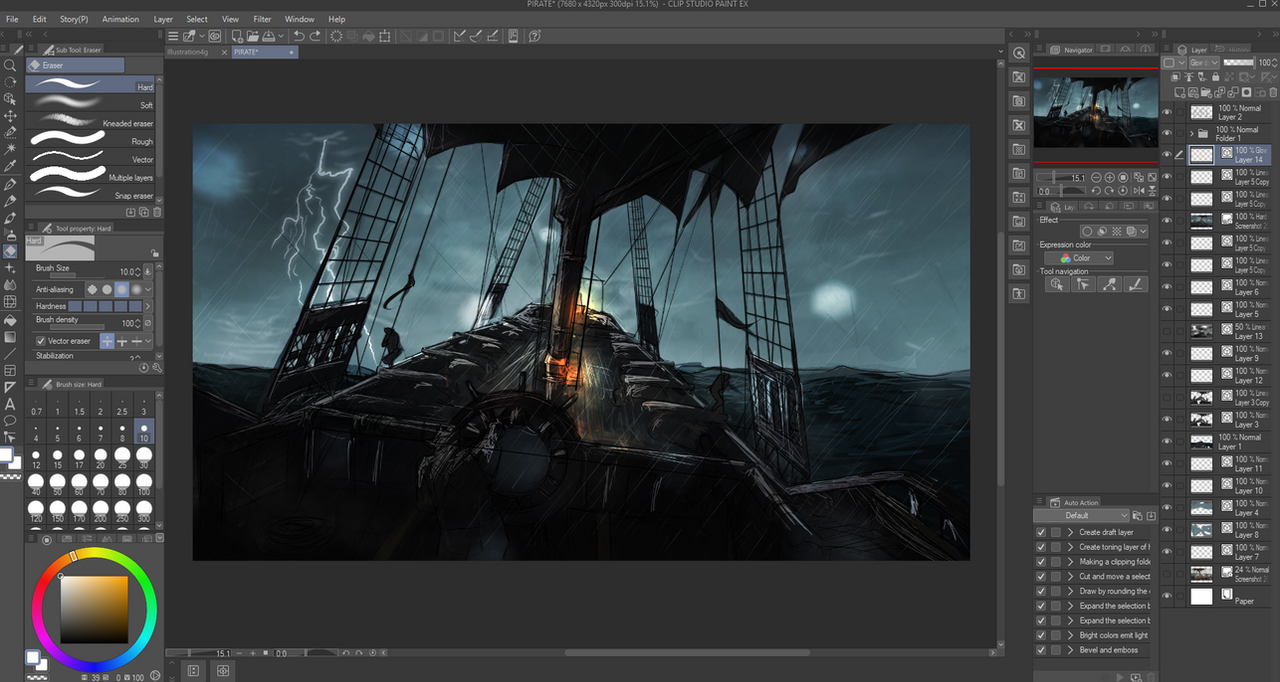Select the Gradient tool
Screen dimensions: 1280x682
[10, 337]
